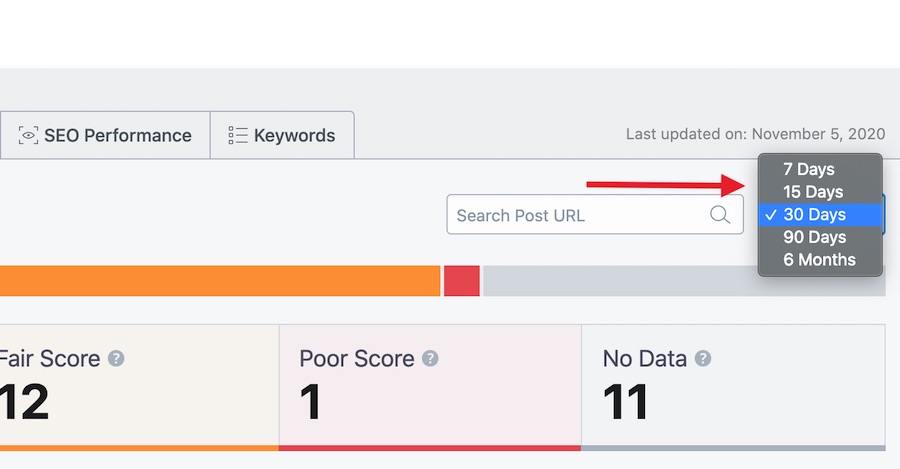Pick 90 Days time range
Screen dimensions: 900x469
(x=820, y=237)
